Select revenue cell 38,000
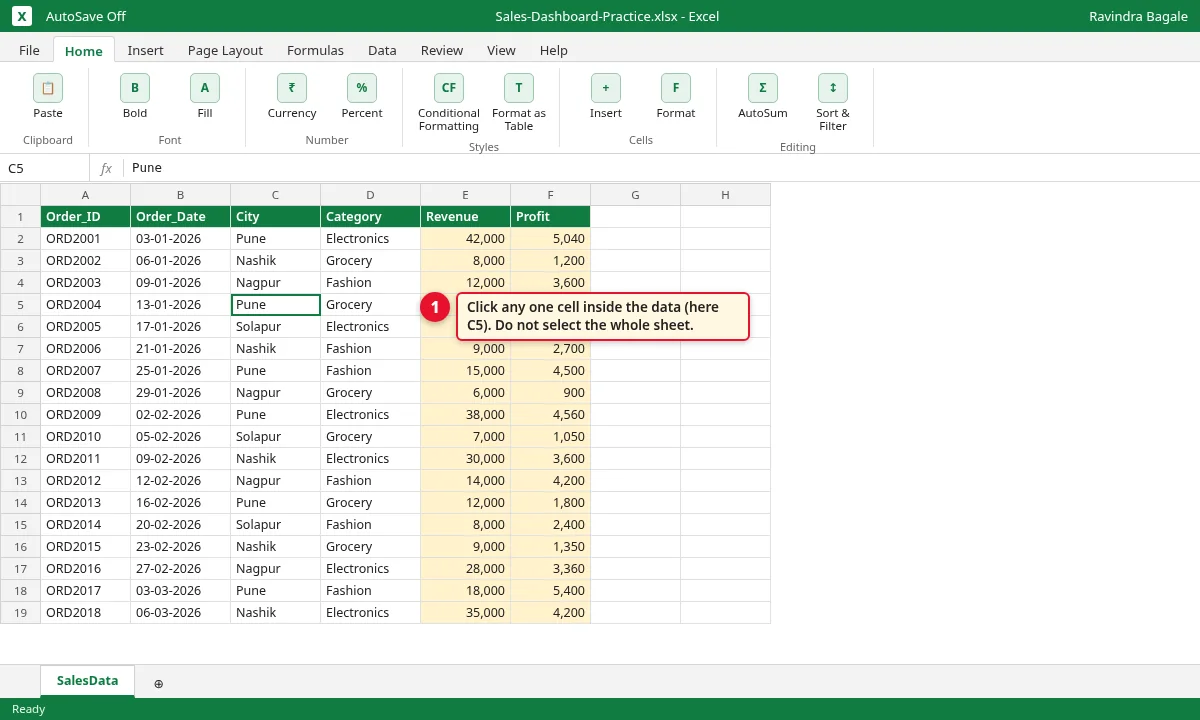Viewport: 1200px width, 720px height. 466,415
